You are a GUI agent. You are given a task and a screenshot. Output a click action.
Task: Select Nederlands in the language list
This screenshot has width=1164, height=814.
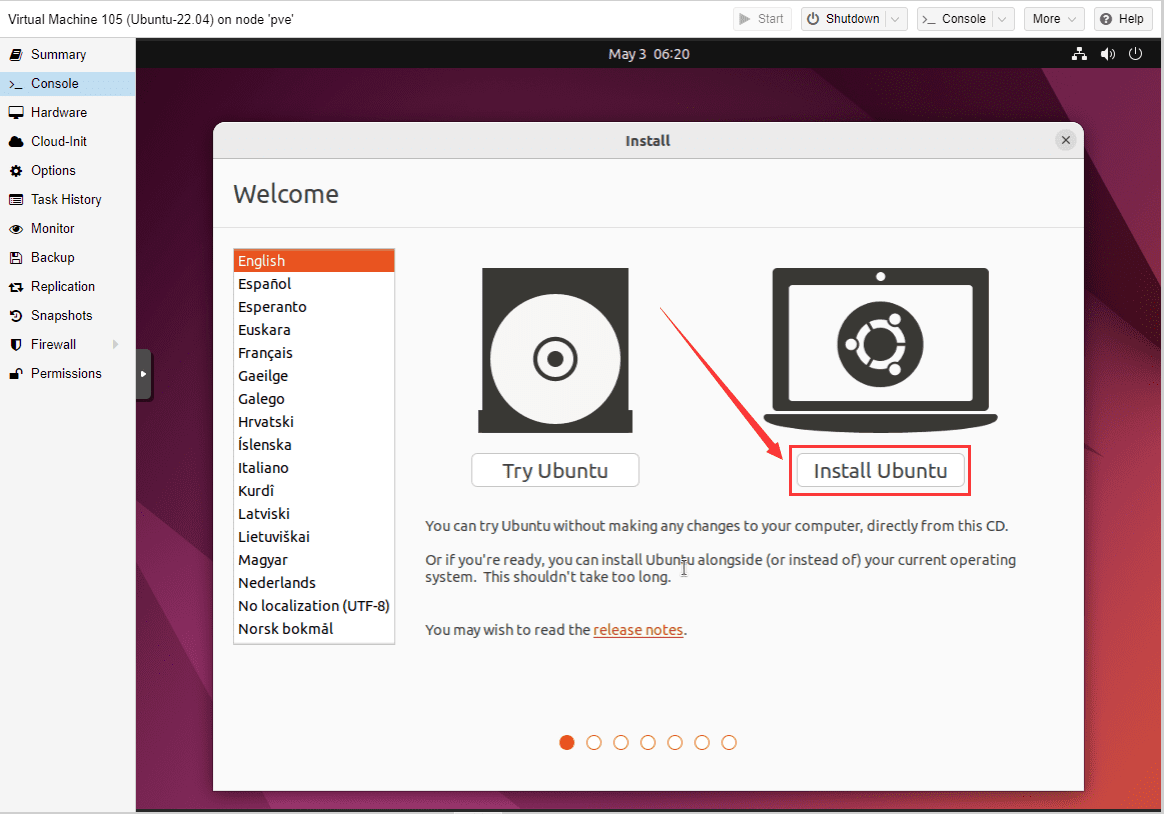(x=314, y=582)
